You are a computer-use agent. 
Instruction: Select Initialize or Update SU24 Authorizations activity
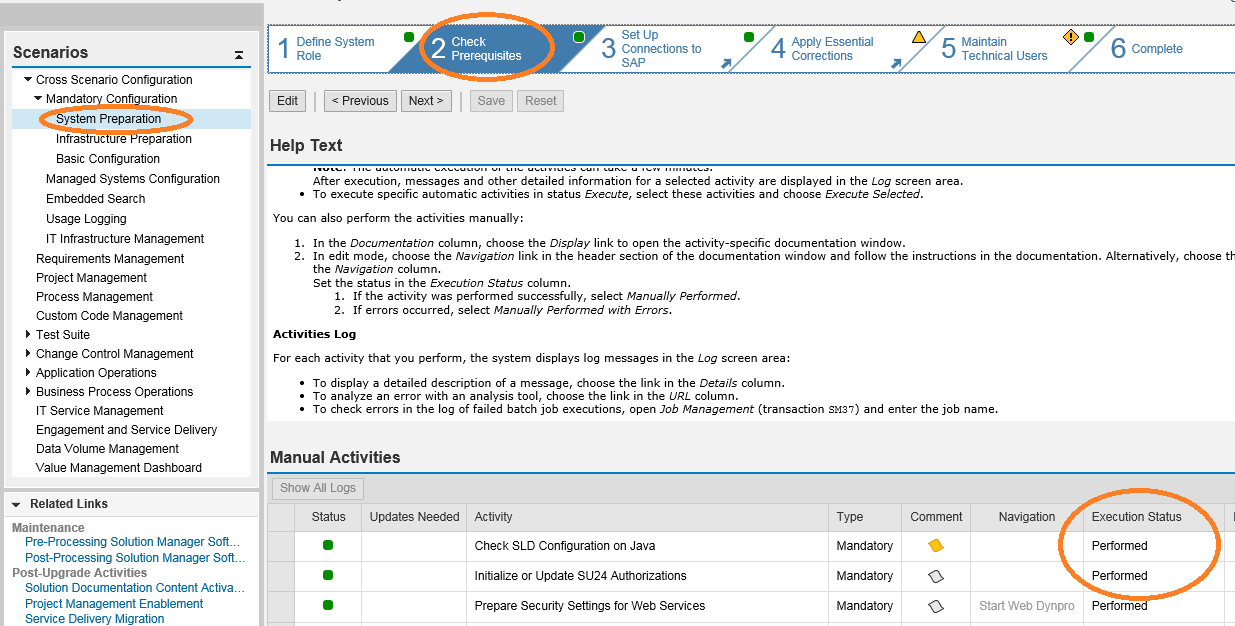click(x=580, y=576)
